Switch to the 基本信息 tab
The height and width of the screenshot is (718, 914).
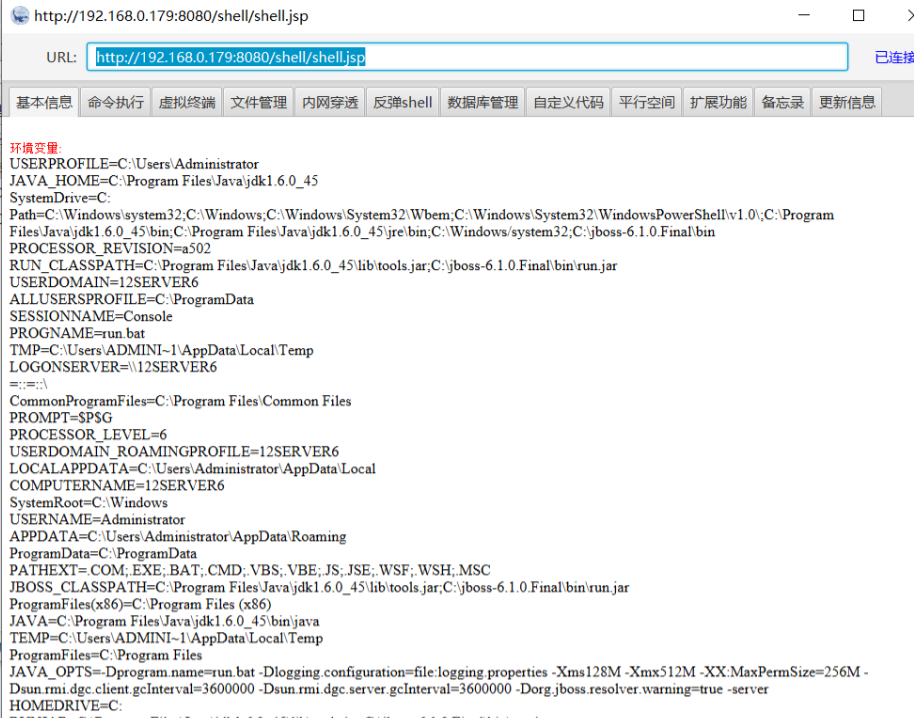[44, 102]
